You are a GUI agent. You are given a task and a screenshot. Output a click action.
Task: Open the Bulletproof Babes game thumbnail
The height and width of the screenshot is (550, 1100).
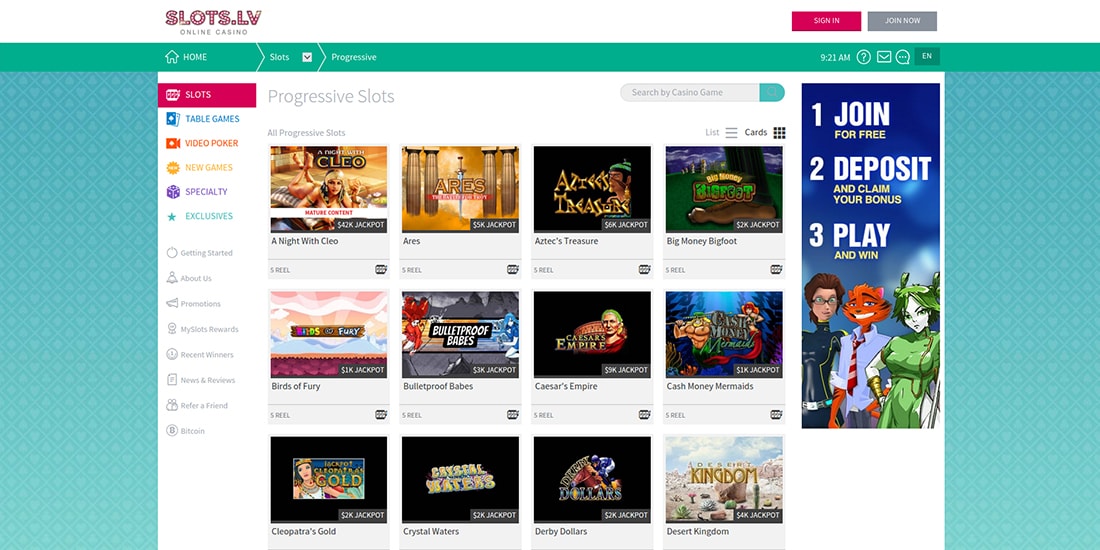pyautogui.click(x=460, y=335)
